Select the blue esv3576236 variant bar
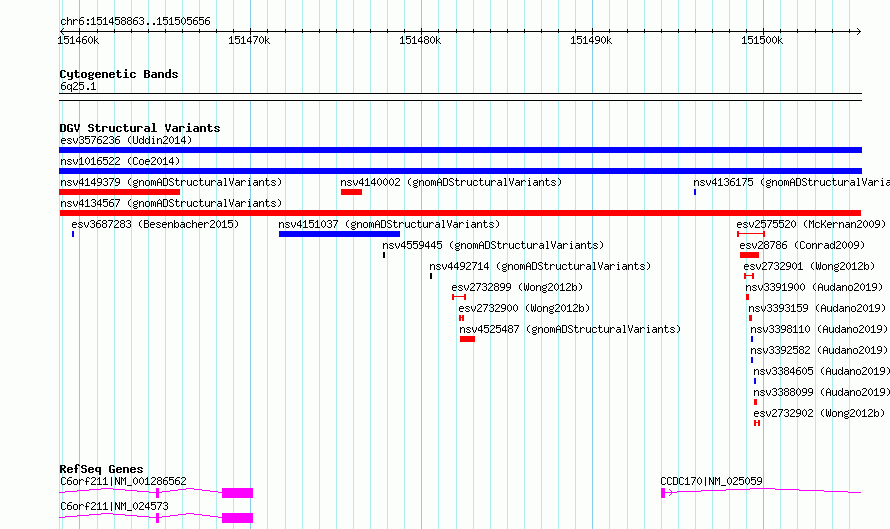Image resolution: width=890 pixels, height=529 pixels. [460, 150]
